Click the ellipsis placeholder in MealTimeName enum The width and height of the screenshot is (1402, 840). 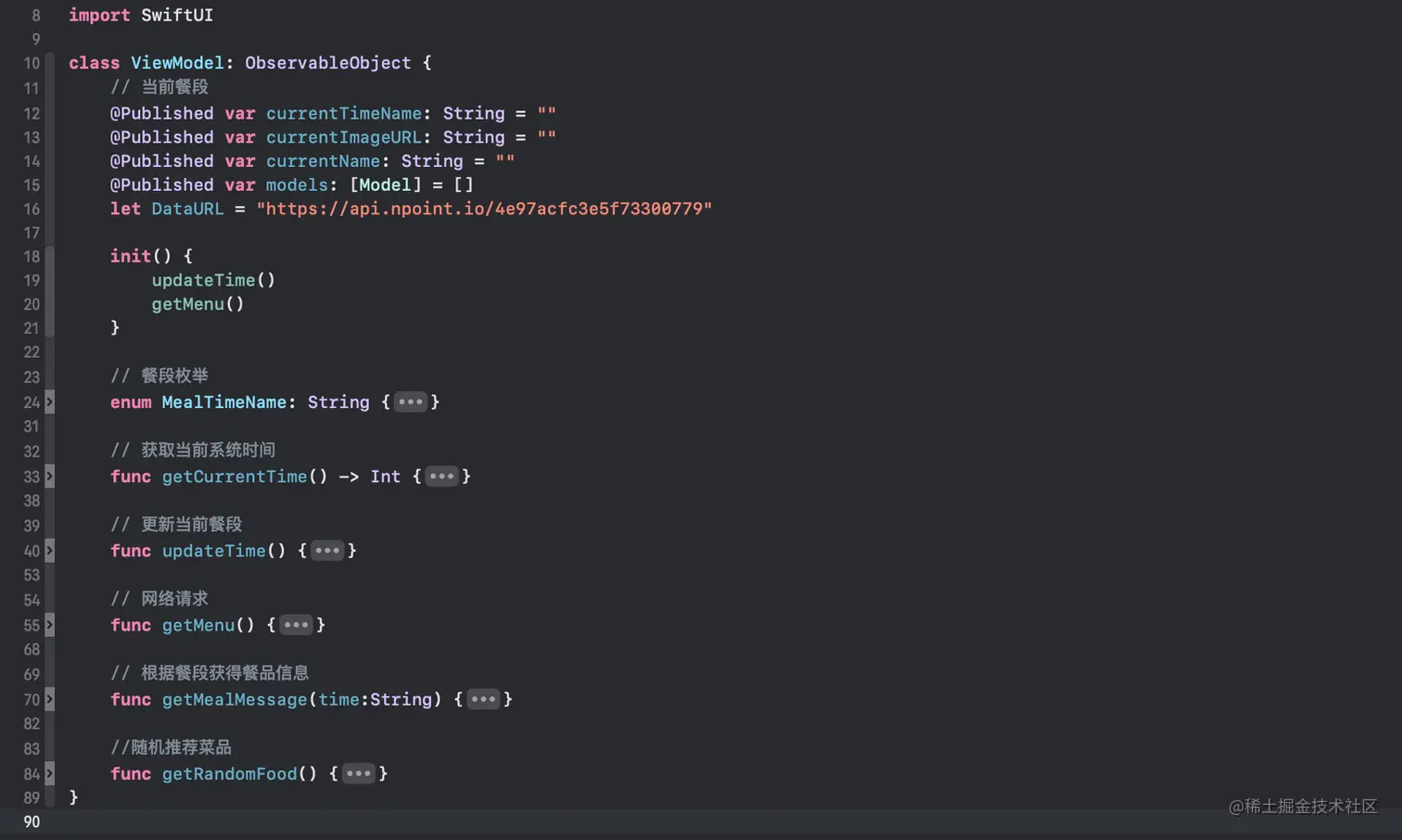click(410, 401)
